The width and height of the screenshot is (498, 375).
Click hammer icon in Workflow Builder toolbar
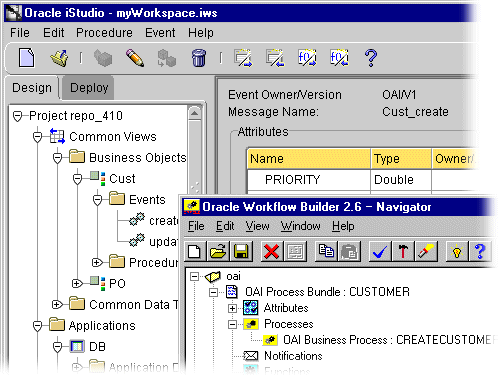[x=403, y=251]
